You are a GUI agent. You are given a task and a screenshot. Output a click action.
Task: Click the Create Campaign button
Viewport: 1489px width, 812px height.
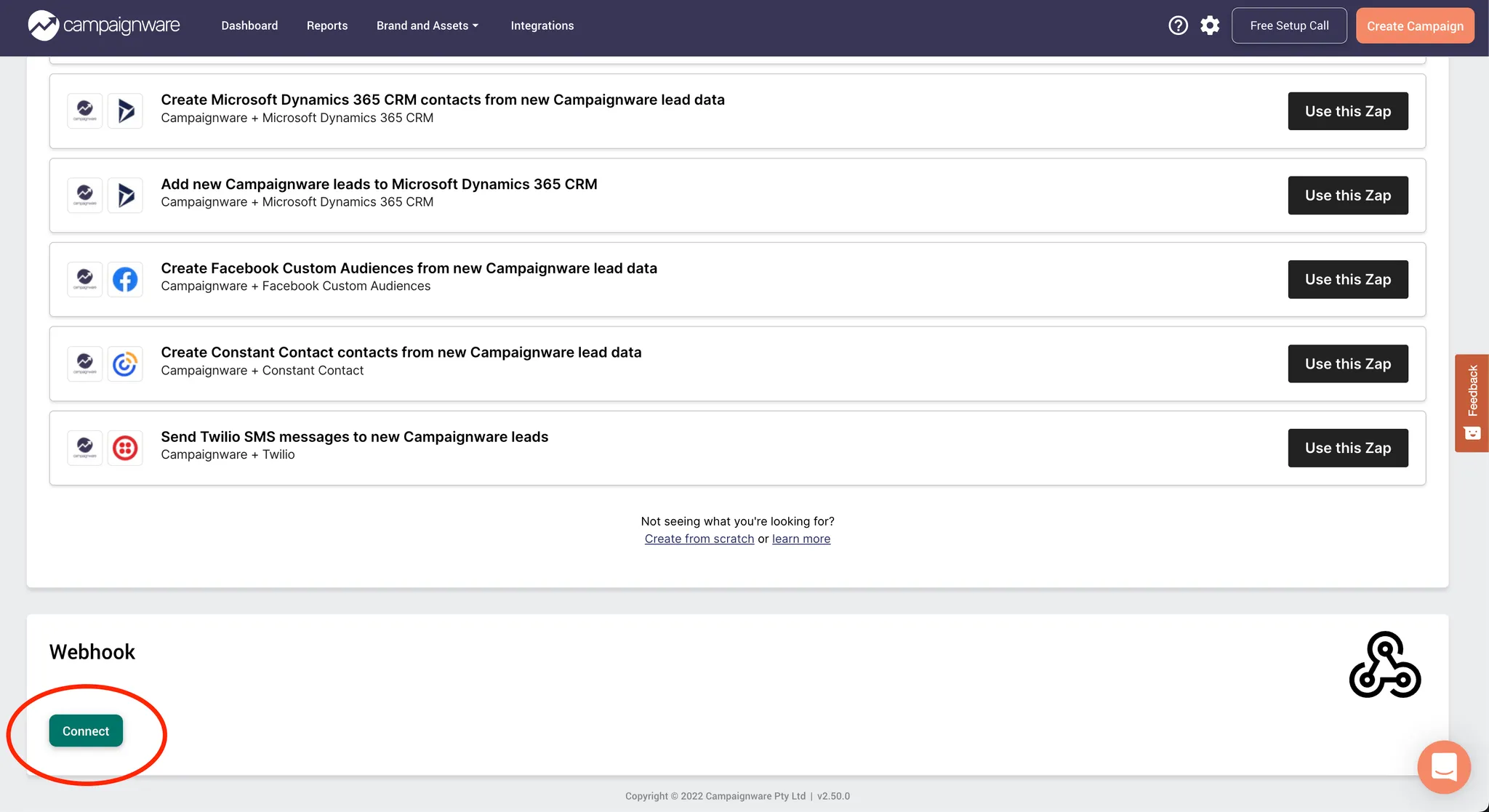1415,25
